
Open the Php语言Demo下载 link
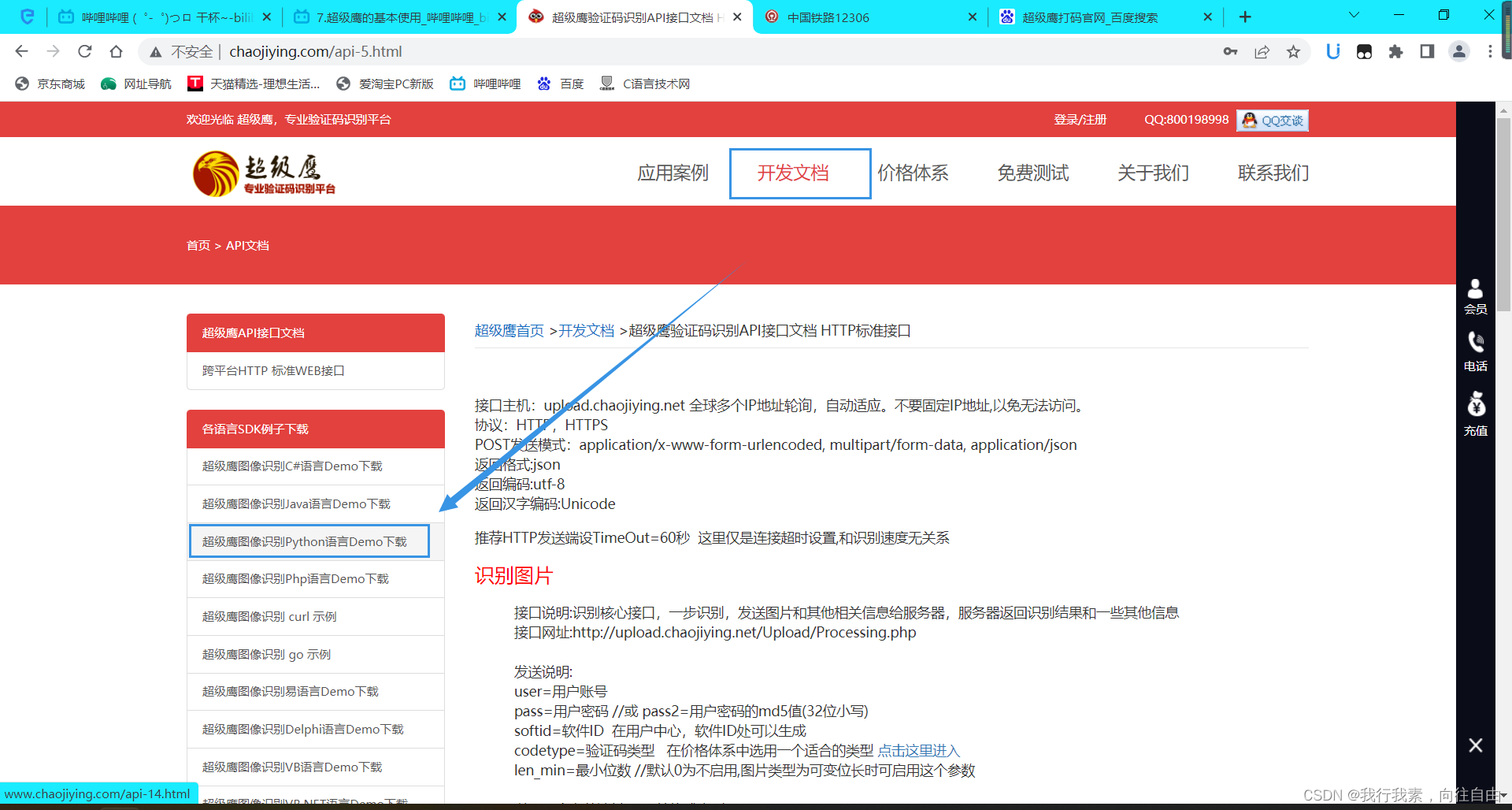316,579
